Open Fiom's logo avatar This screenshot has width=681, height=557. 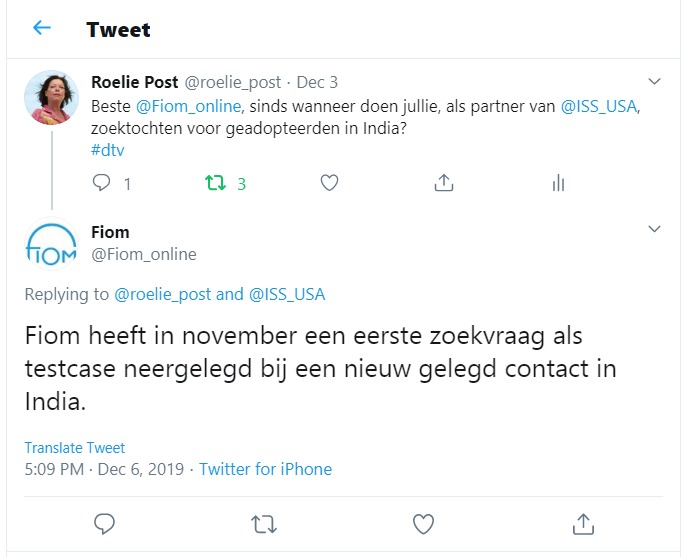(x=52, y=246)
